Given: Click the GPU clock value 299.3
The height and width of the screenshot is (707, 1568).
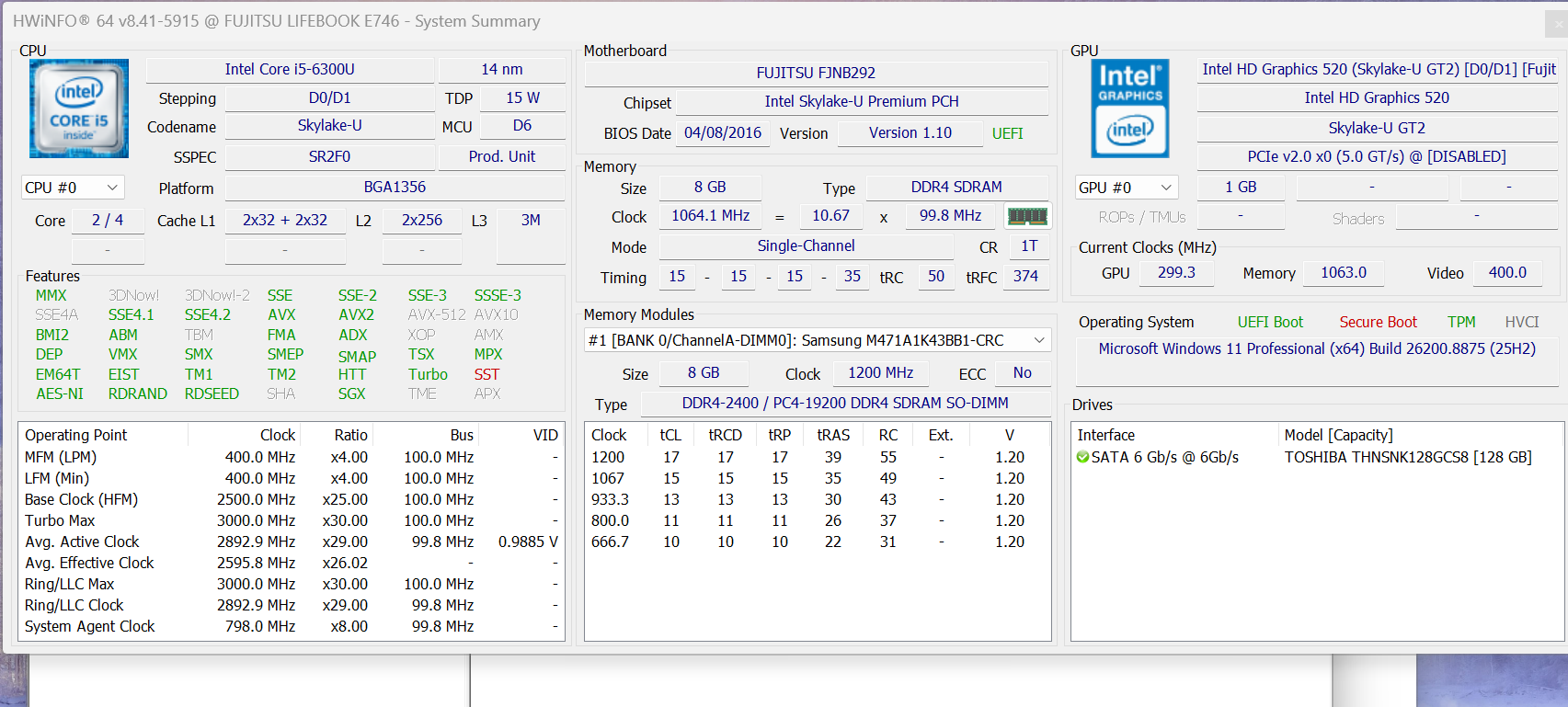Looking at the screenshot, I should click(x=1176, y=273).
